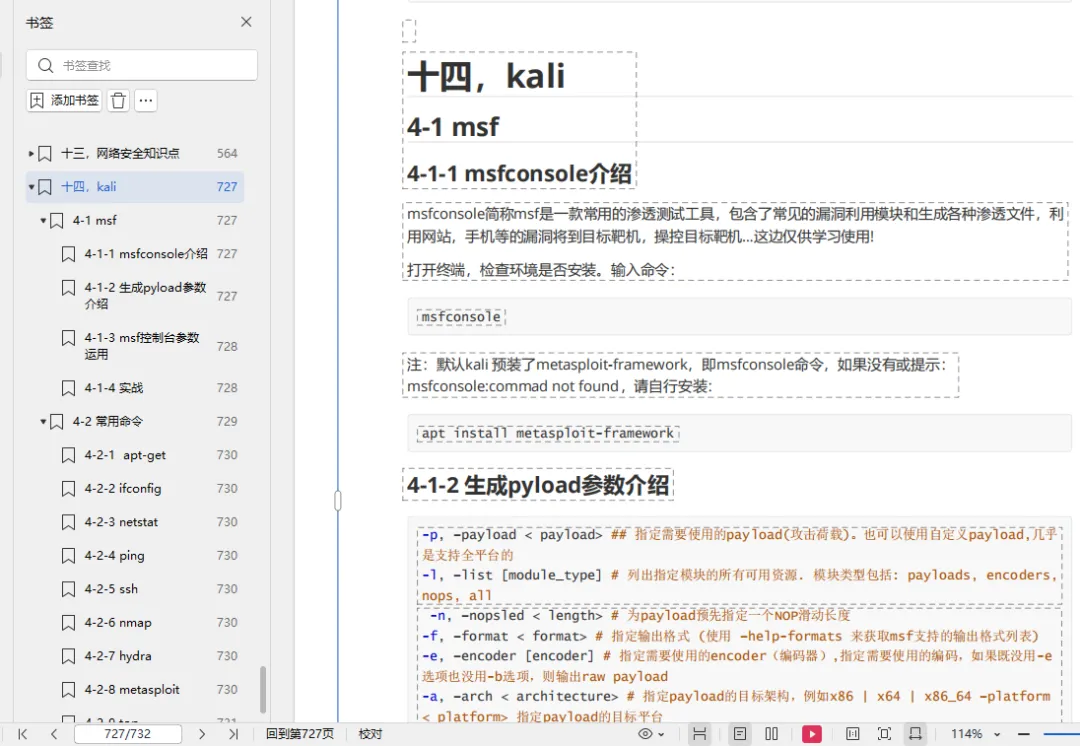Click the 书签查找 bookmark search field
Viewport: 1080px width, 746px height.
point(142,65)
